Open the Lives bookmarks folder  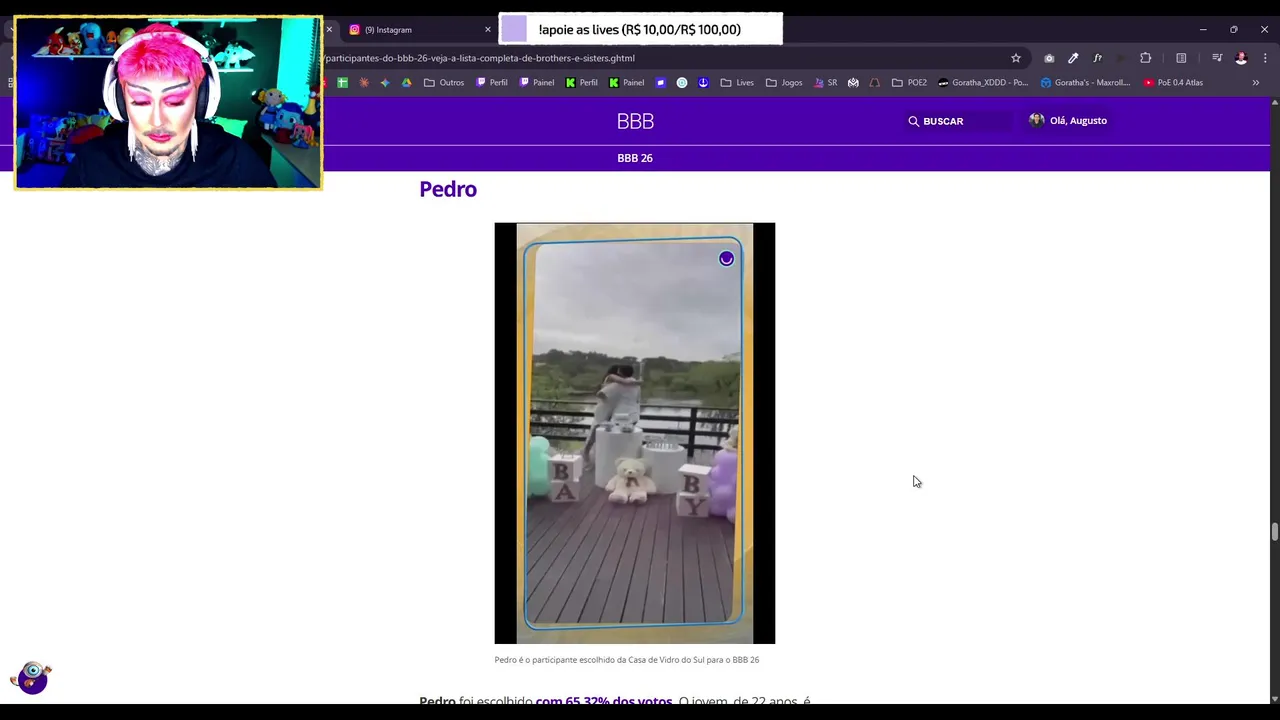[737, 83]
